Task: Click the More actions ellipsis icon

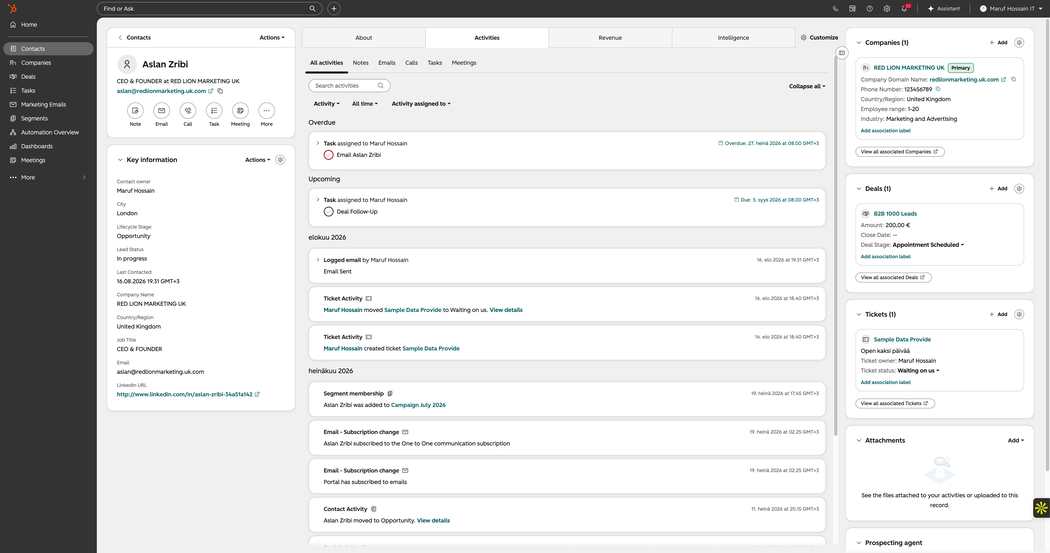Action: pos(267,110)
